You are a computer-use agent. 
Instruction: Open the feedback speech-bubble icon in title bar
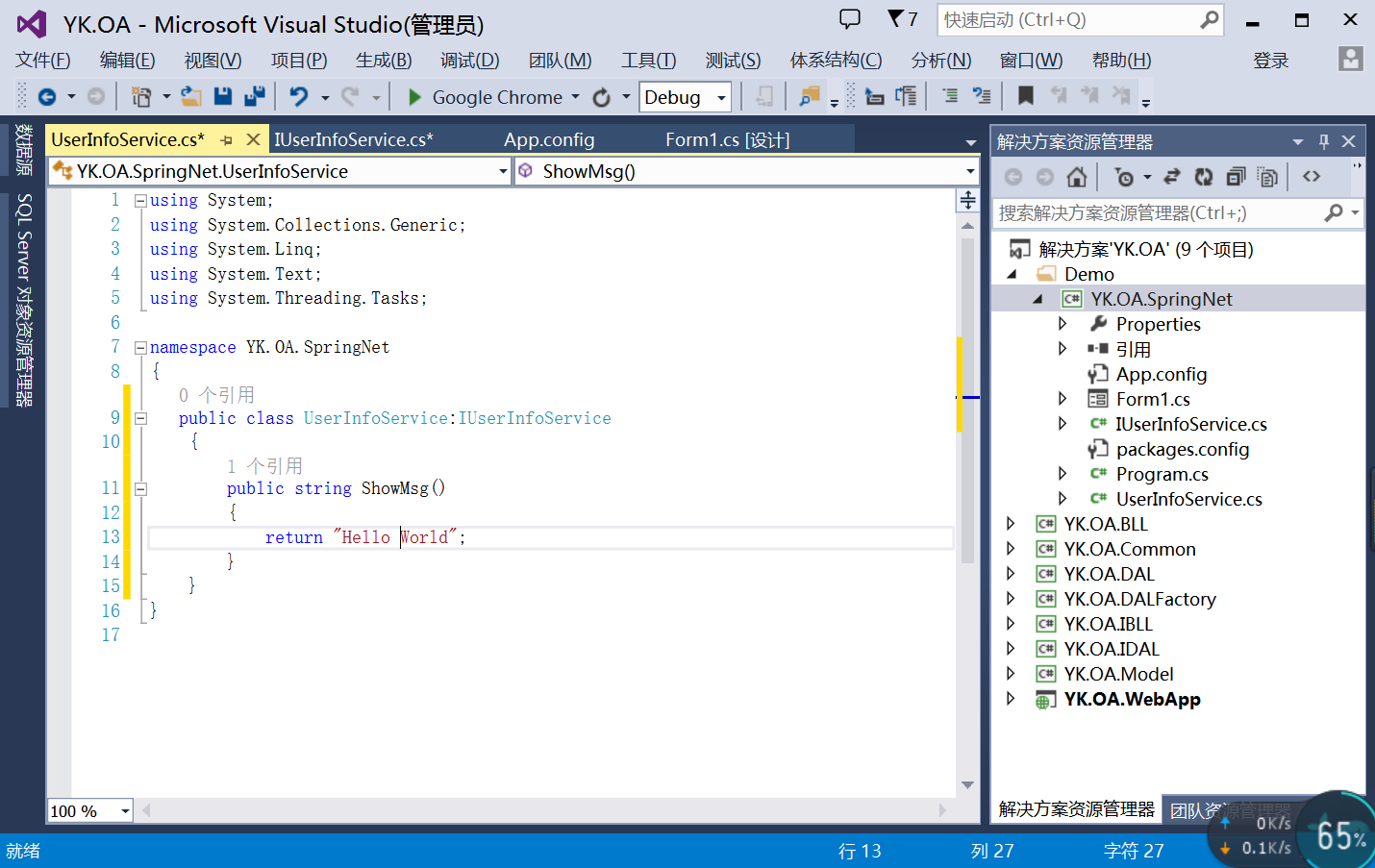pyautogui.click(x=850, y=19)
